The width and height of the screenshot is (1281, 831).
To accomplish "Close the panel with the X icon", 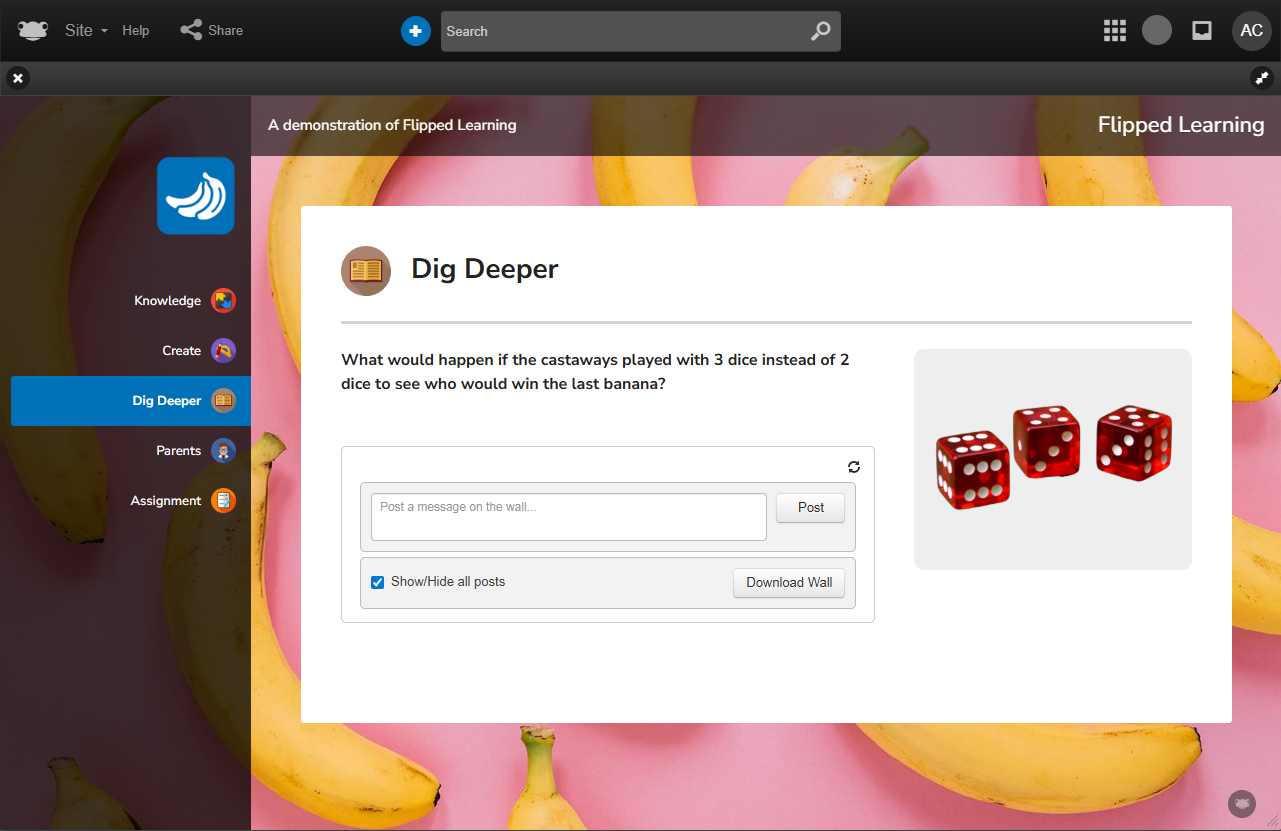I will [18, 78].
